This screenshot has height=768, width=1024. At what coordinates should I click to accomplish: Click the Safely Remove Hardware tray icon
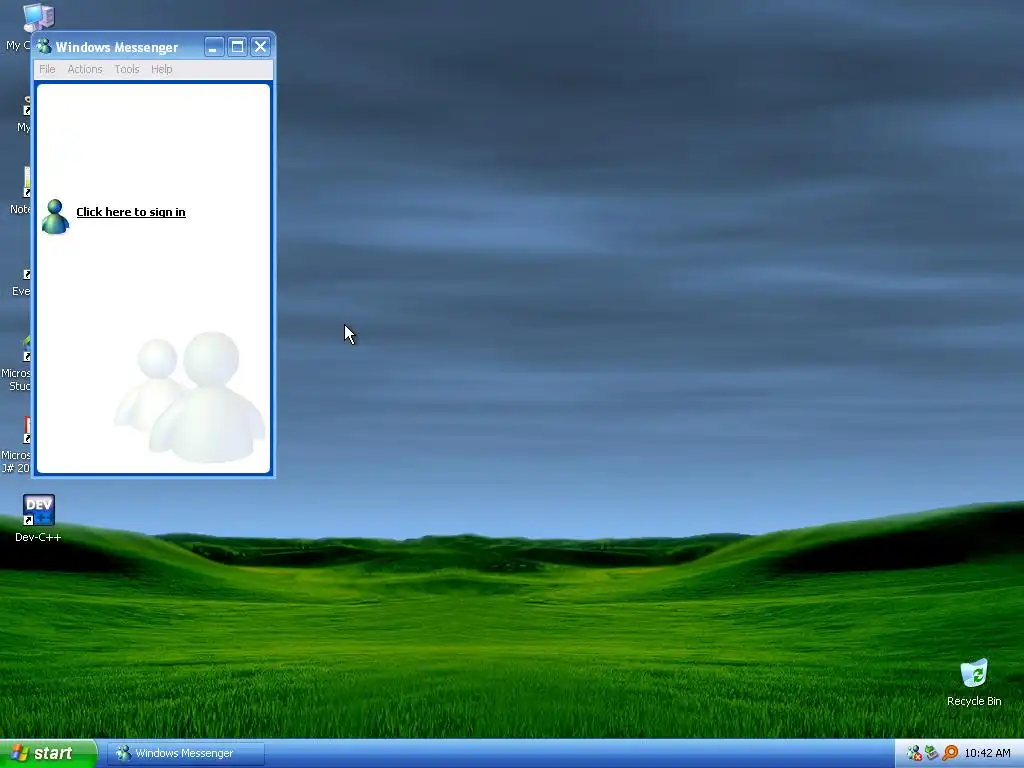coord(932,753)
